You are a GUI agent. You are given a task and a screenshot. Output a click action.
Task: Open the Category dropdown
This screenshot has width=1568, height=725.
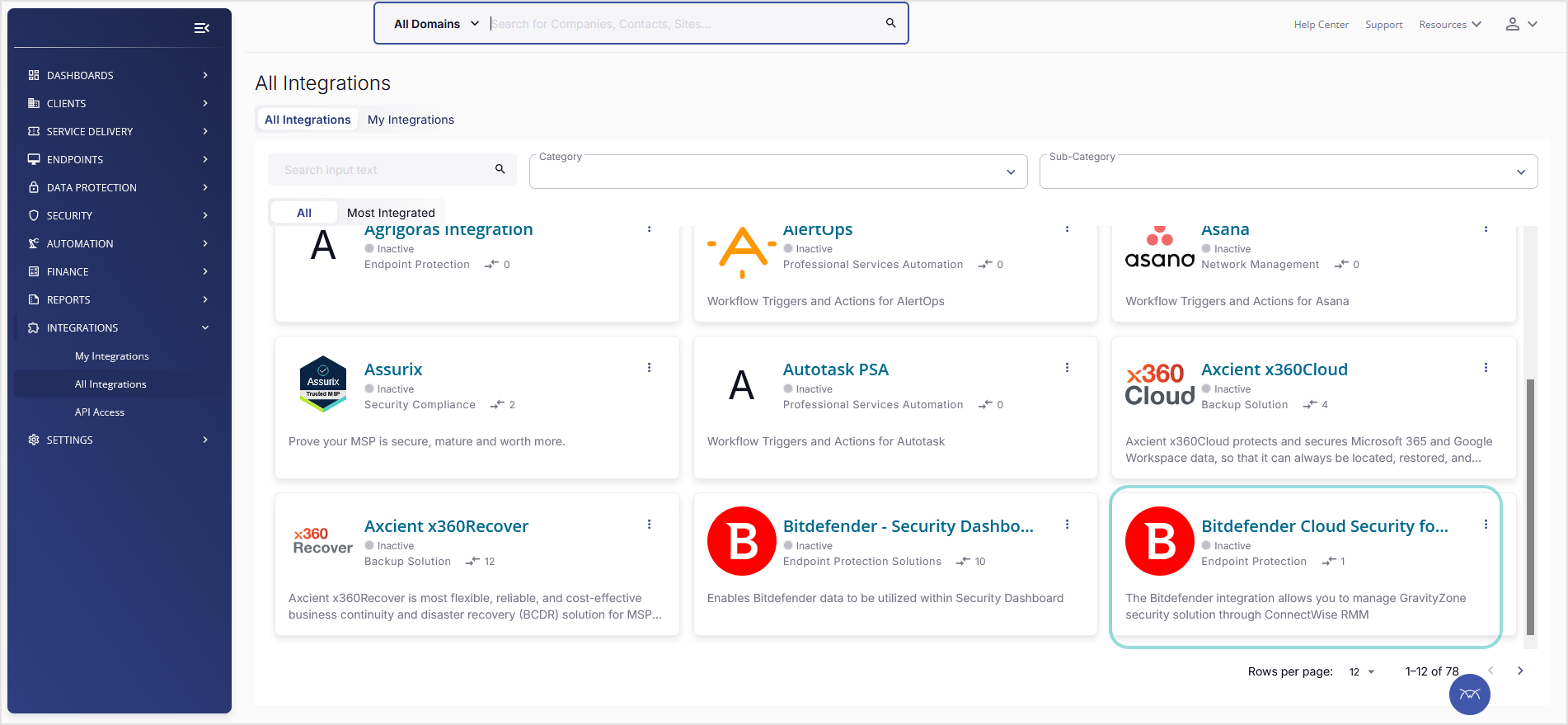click(x=778, y=172)
